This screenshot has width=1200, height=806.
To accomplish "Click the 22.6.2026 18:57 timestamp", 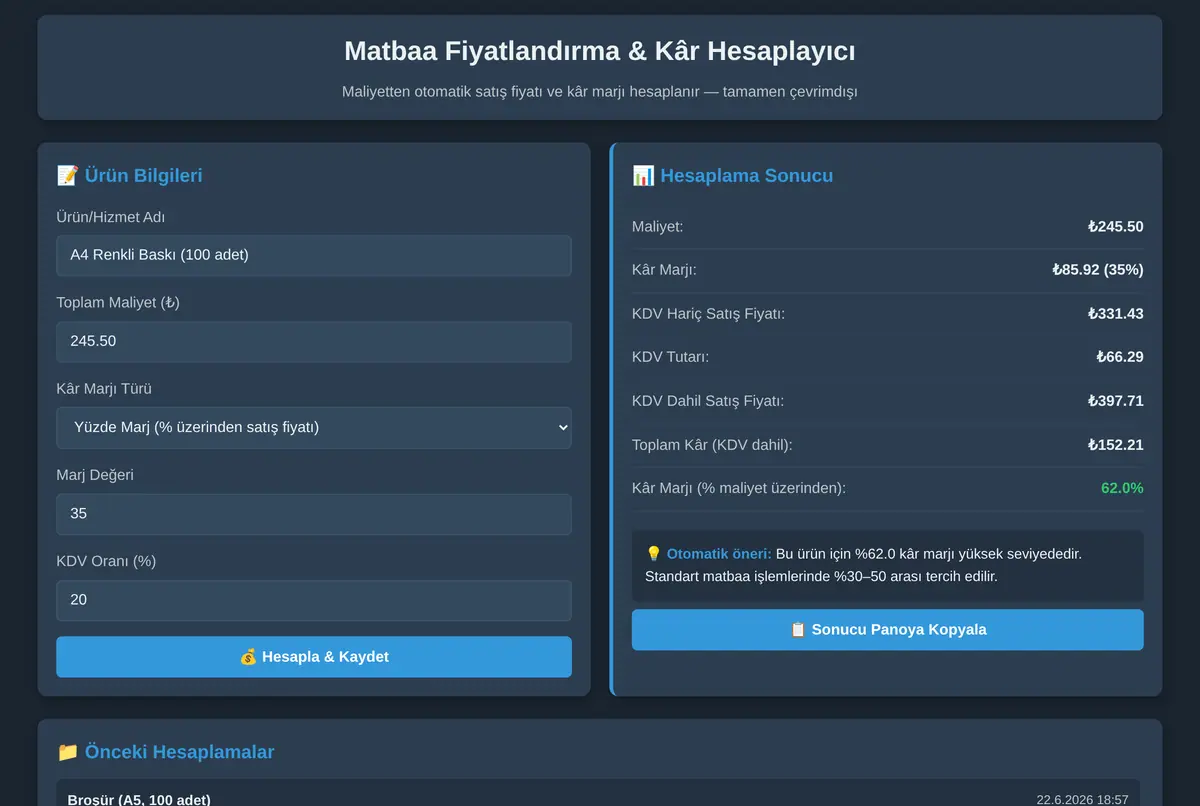I will coord(1082,799).
